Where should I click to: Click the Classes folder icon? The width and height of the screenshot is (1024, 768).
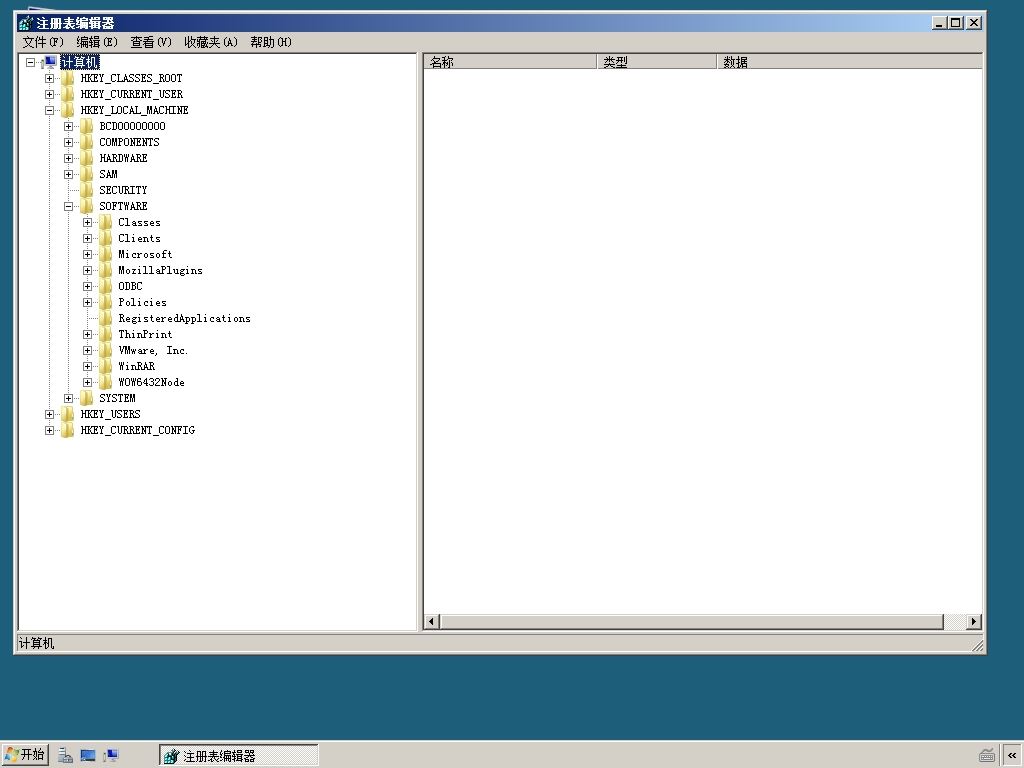(x=105, y=223)
